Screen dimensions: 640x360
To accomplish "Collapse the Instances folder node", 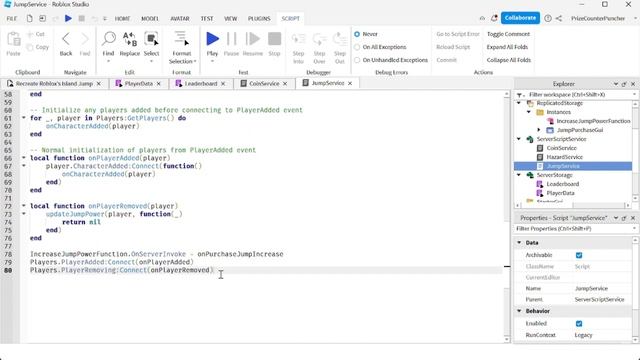I will (x=529, y=112).
